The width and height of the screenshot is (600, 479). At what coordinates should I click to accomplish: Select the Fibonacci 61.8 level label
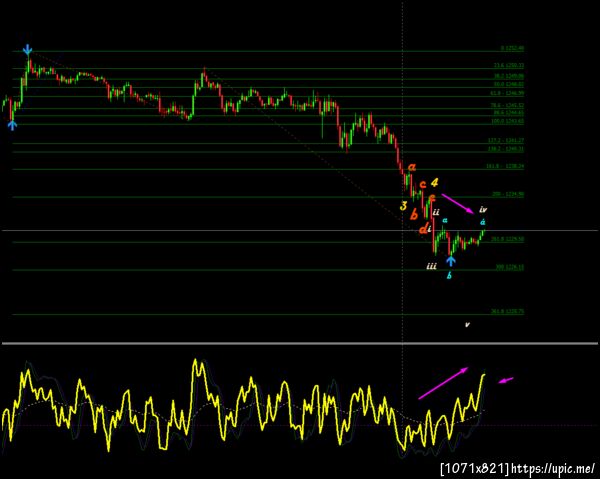pyautogui.click(x=508, y=93)
